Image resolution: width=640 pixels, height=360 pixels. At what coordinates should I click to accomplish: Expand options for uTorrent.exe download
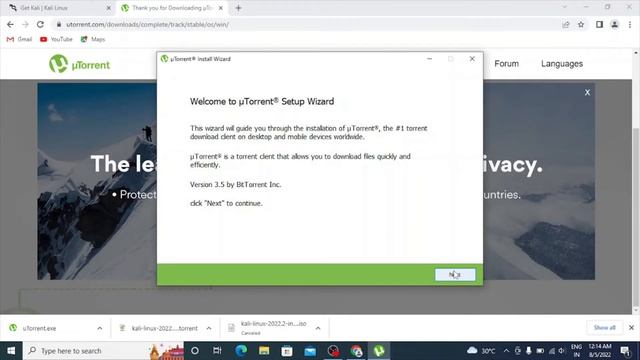(100, 328)
